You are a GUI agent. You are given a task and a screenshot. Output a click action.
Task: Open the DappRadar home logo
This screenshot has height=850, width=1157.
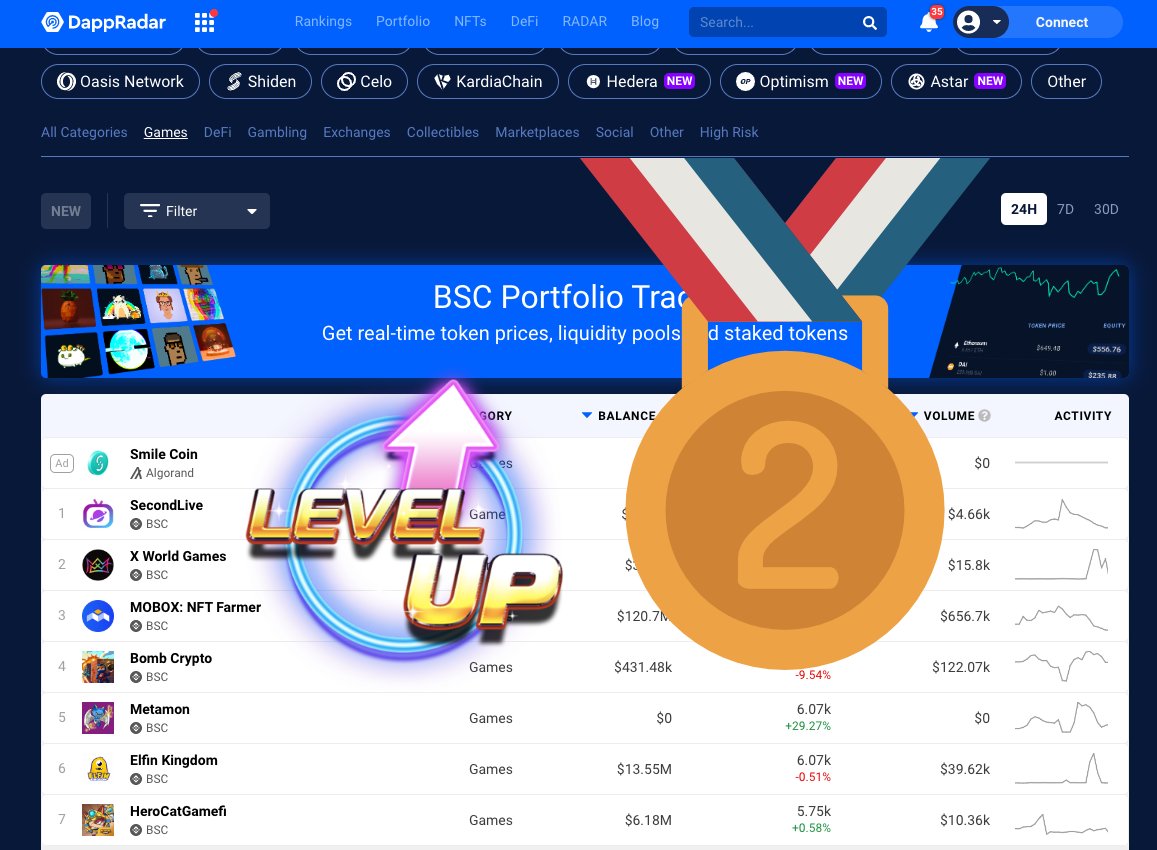coord(103,22)
